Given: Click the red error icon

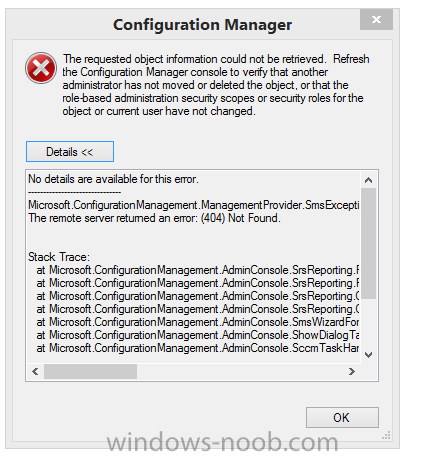Looking at the screenshot, I should coord(41,68).
